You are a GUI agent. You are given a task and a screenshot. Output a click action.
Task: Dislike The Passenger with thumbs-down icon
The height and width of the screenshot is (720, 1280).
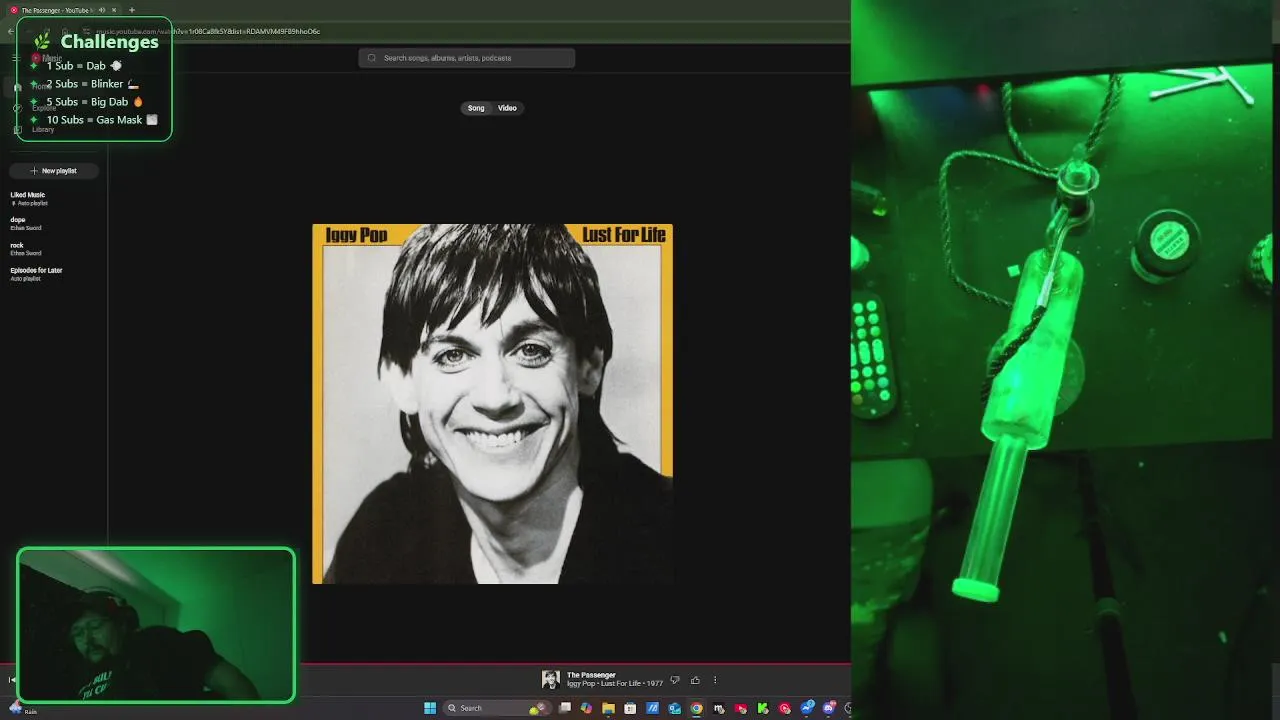click(675, 680)
